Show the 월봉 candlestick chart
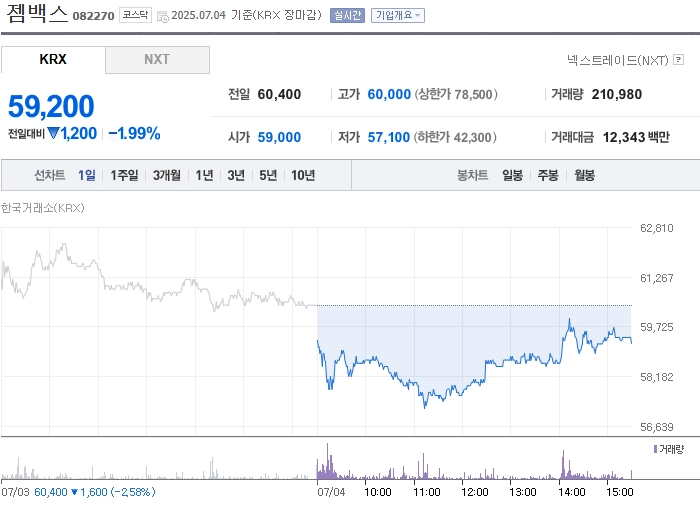This screenshot has width=700, height=515. coord(584,175)
